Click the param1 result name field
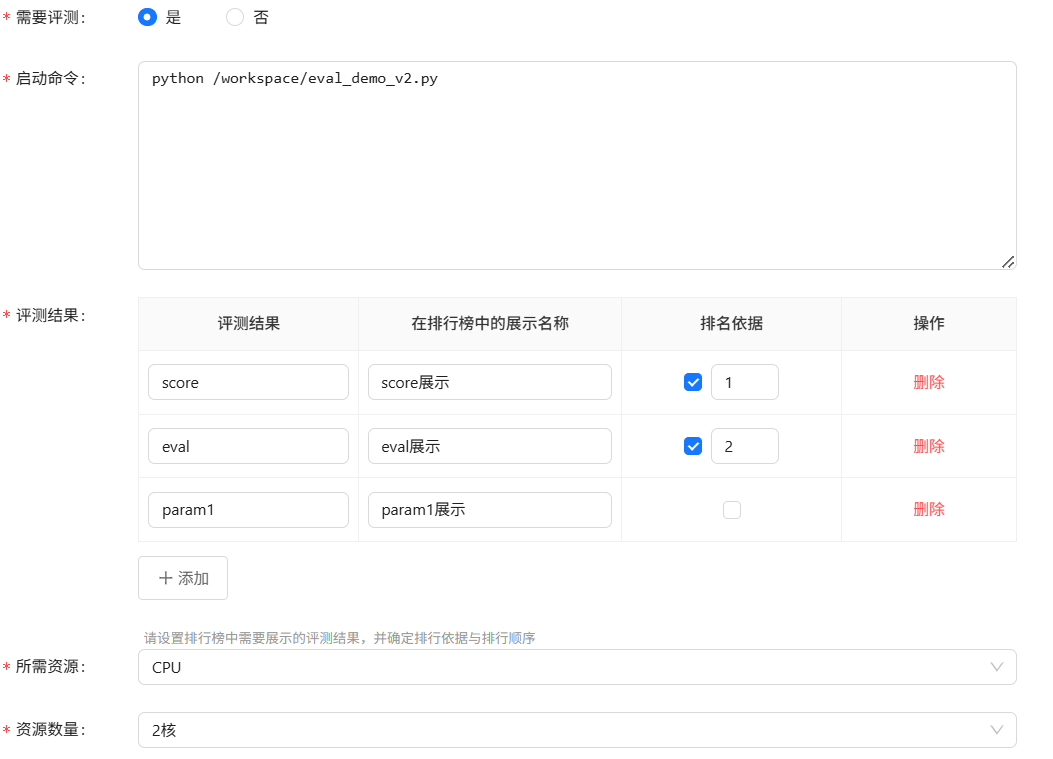Image resolution: width=1053 pixels, height=759 pixels. coord(248,510)
